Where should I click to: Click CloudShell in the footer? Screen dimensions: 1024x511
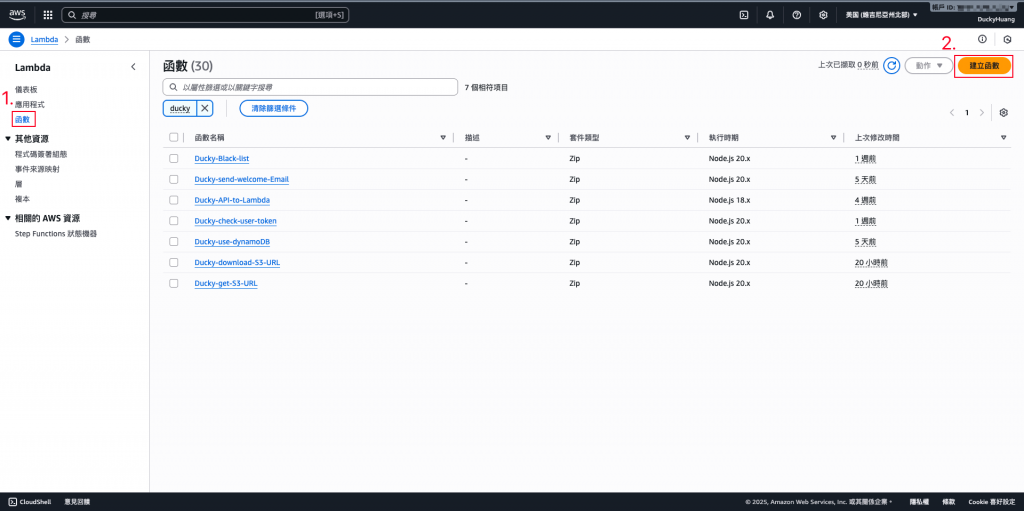pyautogui.click(x=30, y=502)
